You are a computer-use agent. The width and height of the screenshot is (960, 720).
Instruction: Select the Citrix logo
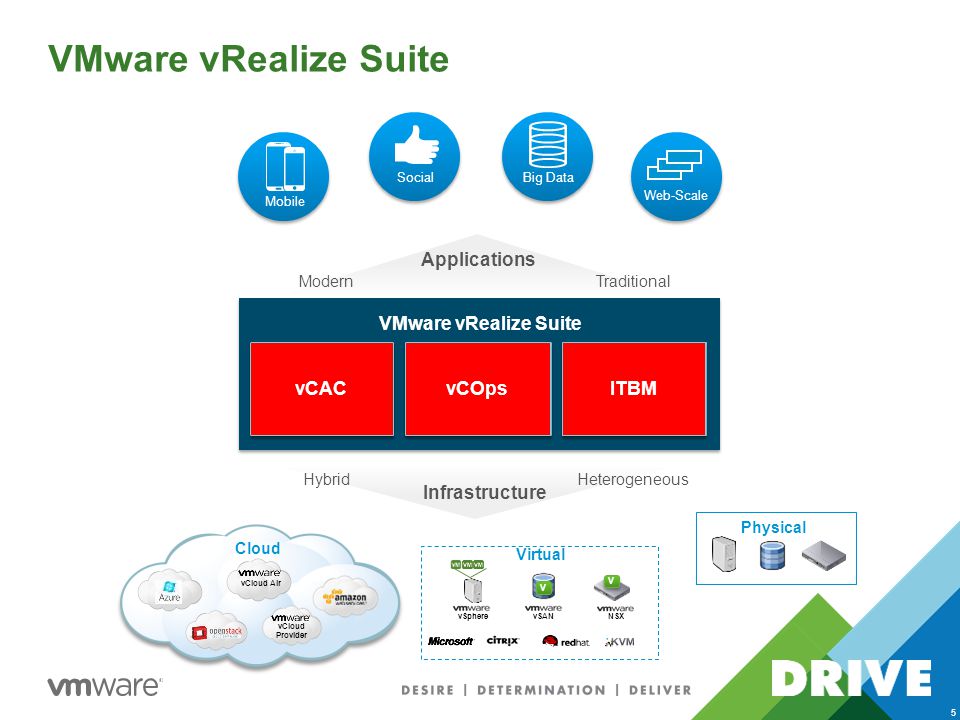(503, 640)
